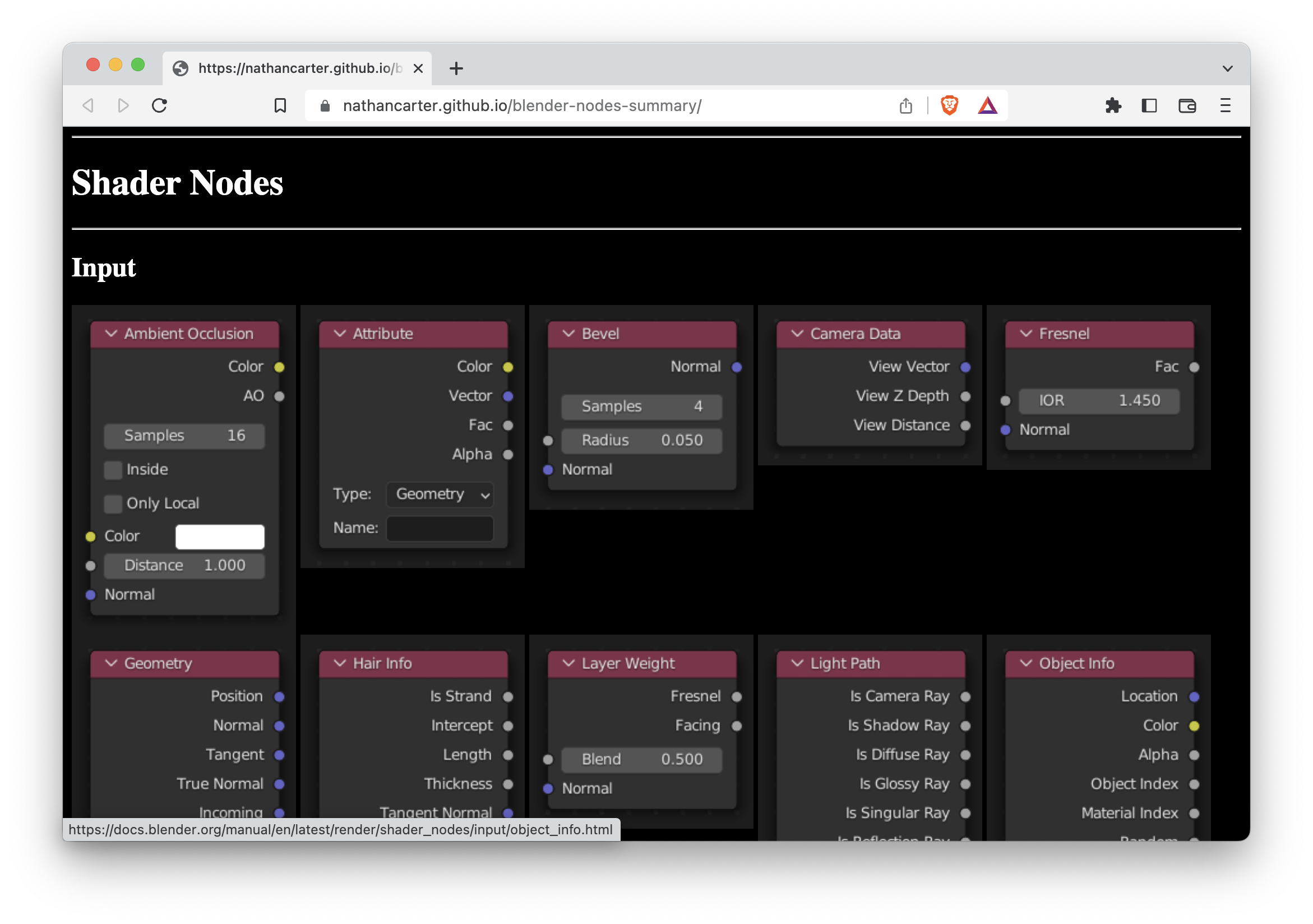Check the Only Local checkbox
1313x924 pixels.
click(113, 503)
